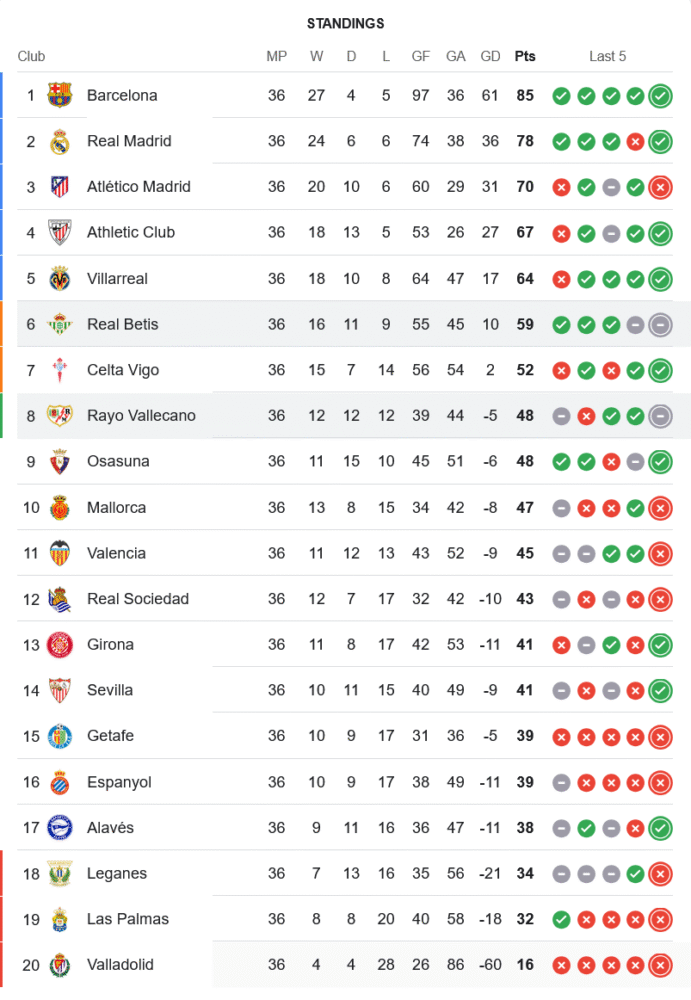Select the Rayo Vallecano standings row
This screenshot has height=1000, width=691.
pyautogui.click(x=350, y=416)
